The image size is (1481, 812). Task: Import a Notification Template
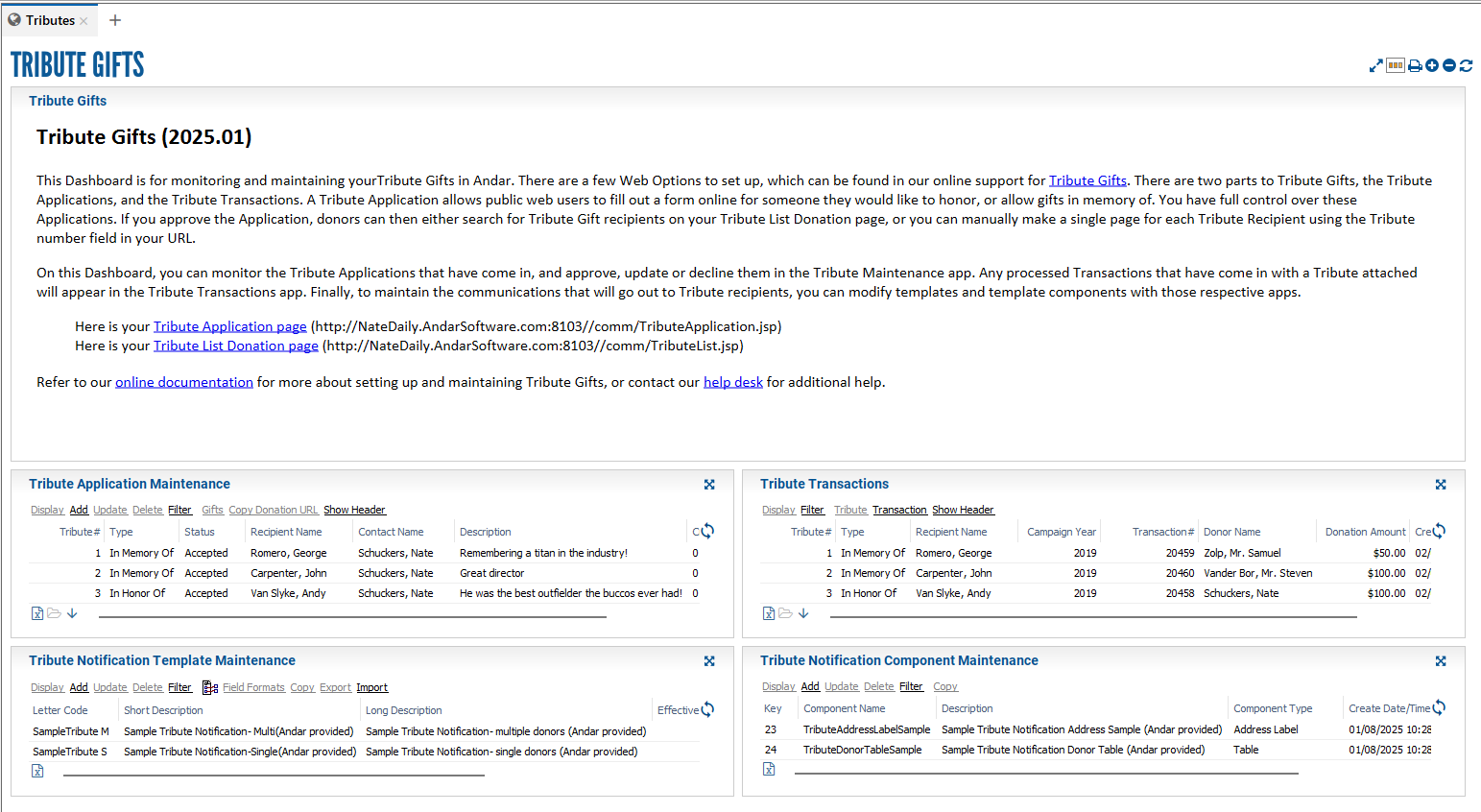coord(371,687)
